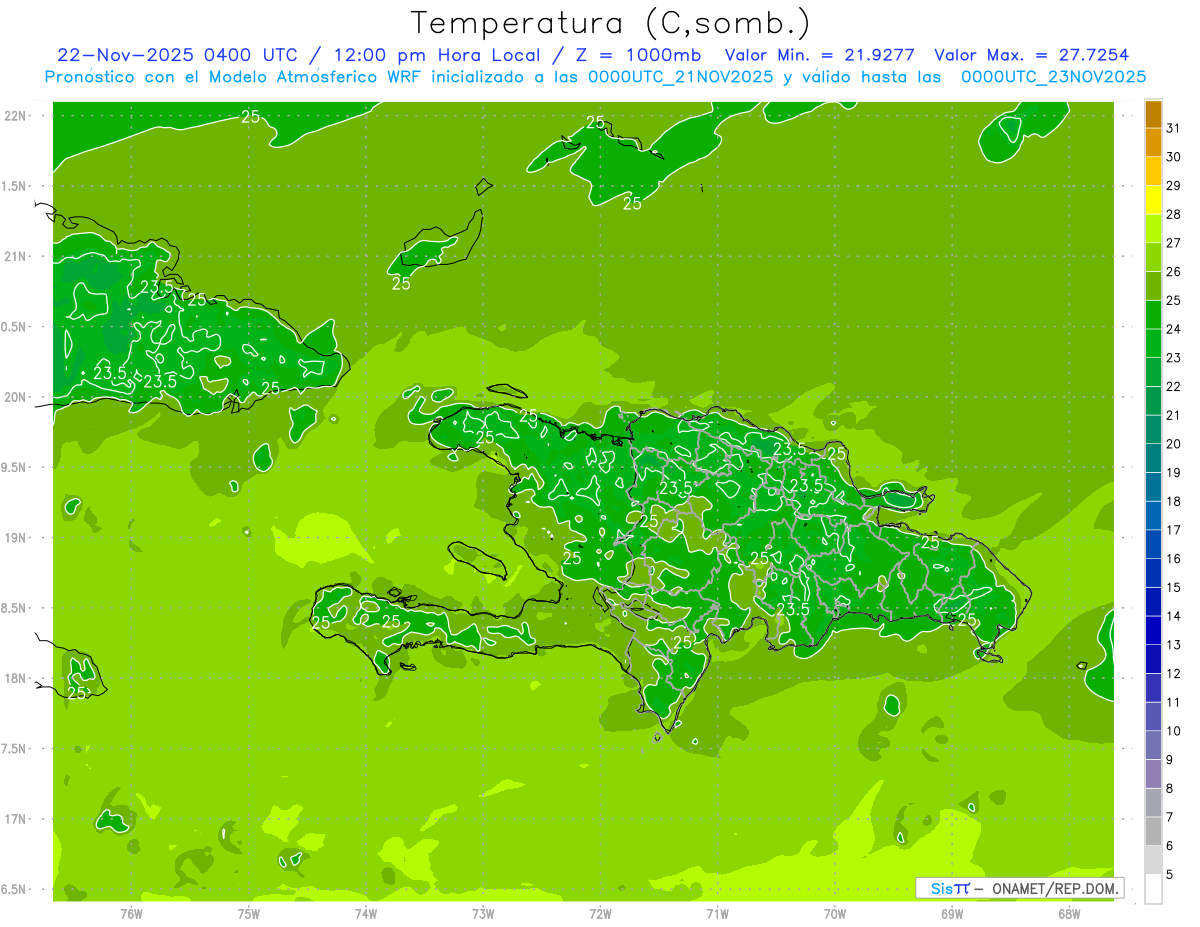
Task: Click the light gray legend swatch between 5 and 6
Action: (x=1153, y=860)
